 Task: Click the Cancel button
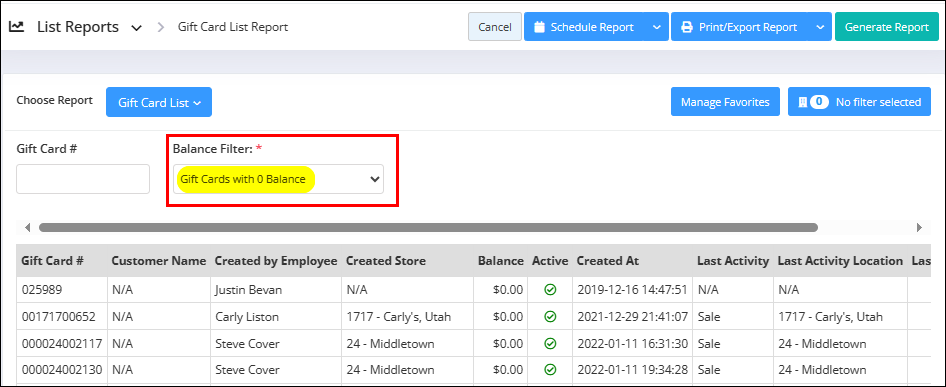(x=495, y=27)
